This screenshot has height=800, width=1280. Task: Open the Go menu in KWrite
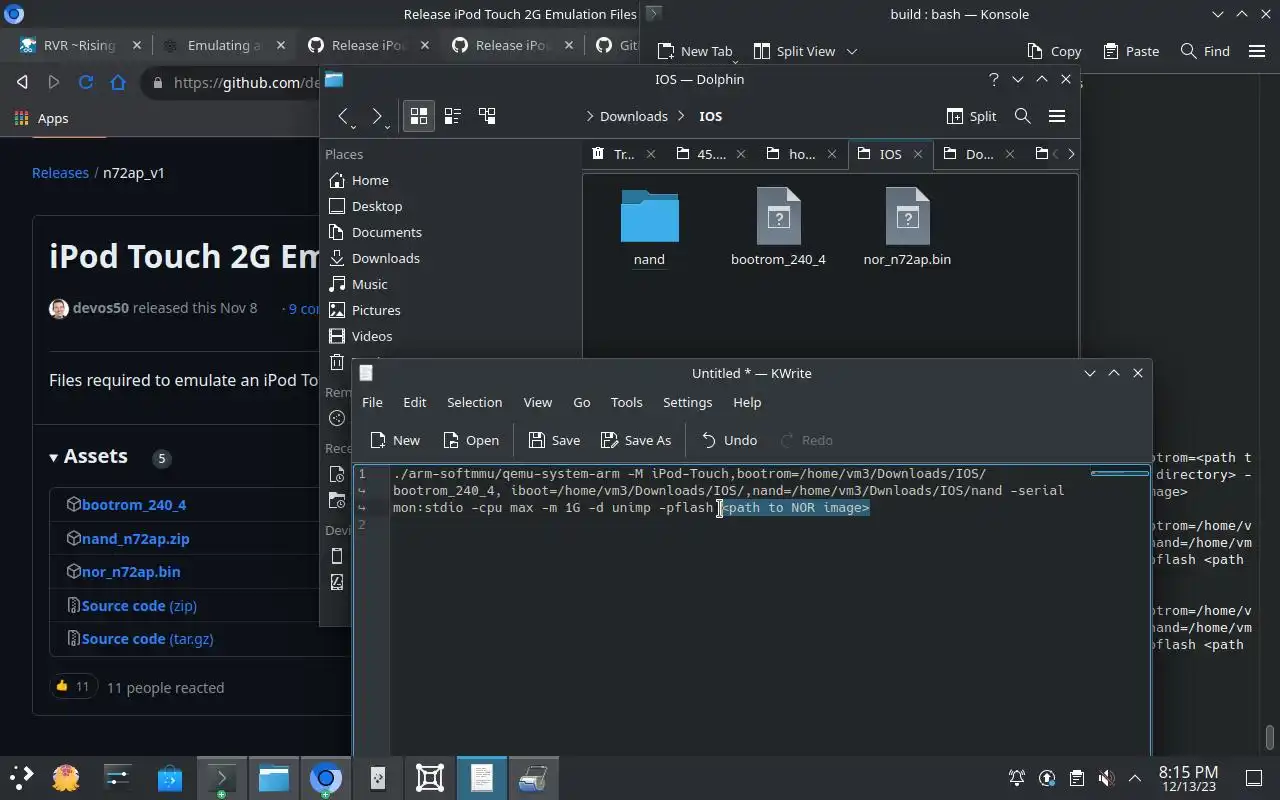[581, 402]
